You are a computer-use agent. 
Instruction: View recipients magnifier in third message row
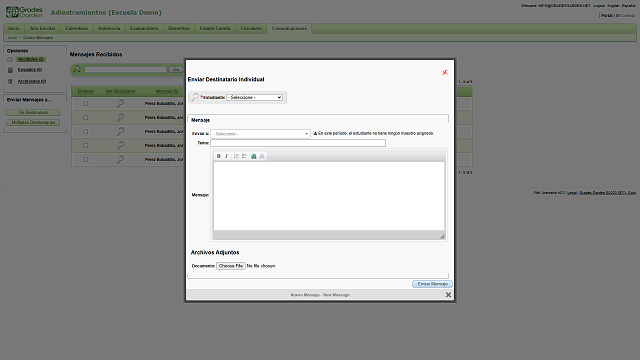click(120, 131)
